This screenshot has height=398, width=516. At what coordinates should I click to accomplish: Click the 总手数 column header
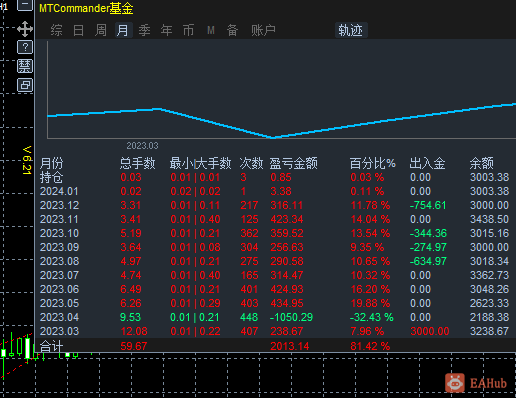point(138,163)
